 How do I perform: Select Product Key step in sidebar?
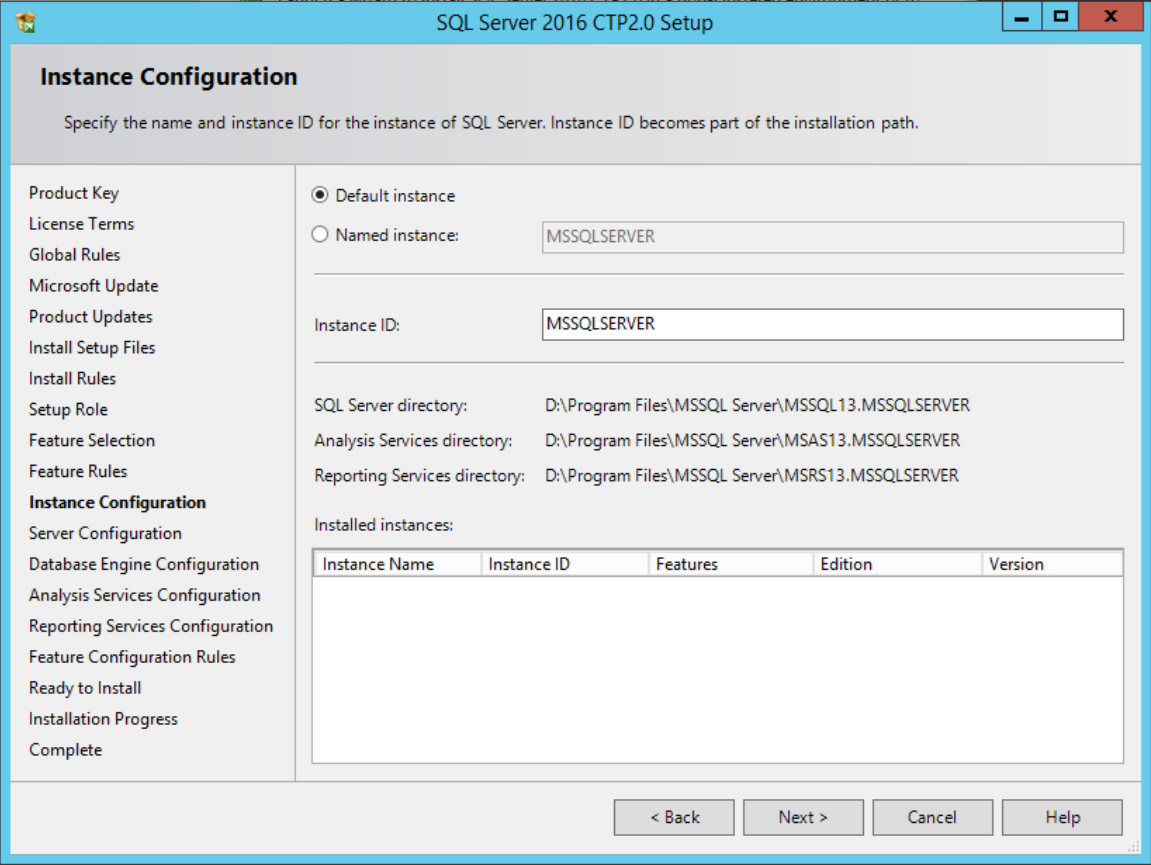tap(73, 193)
